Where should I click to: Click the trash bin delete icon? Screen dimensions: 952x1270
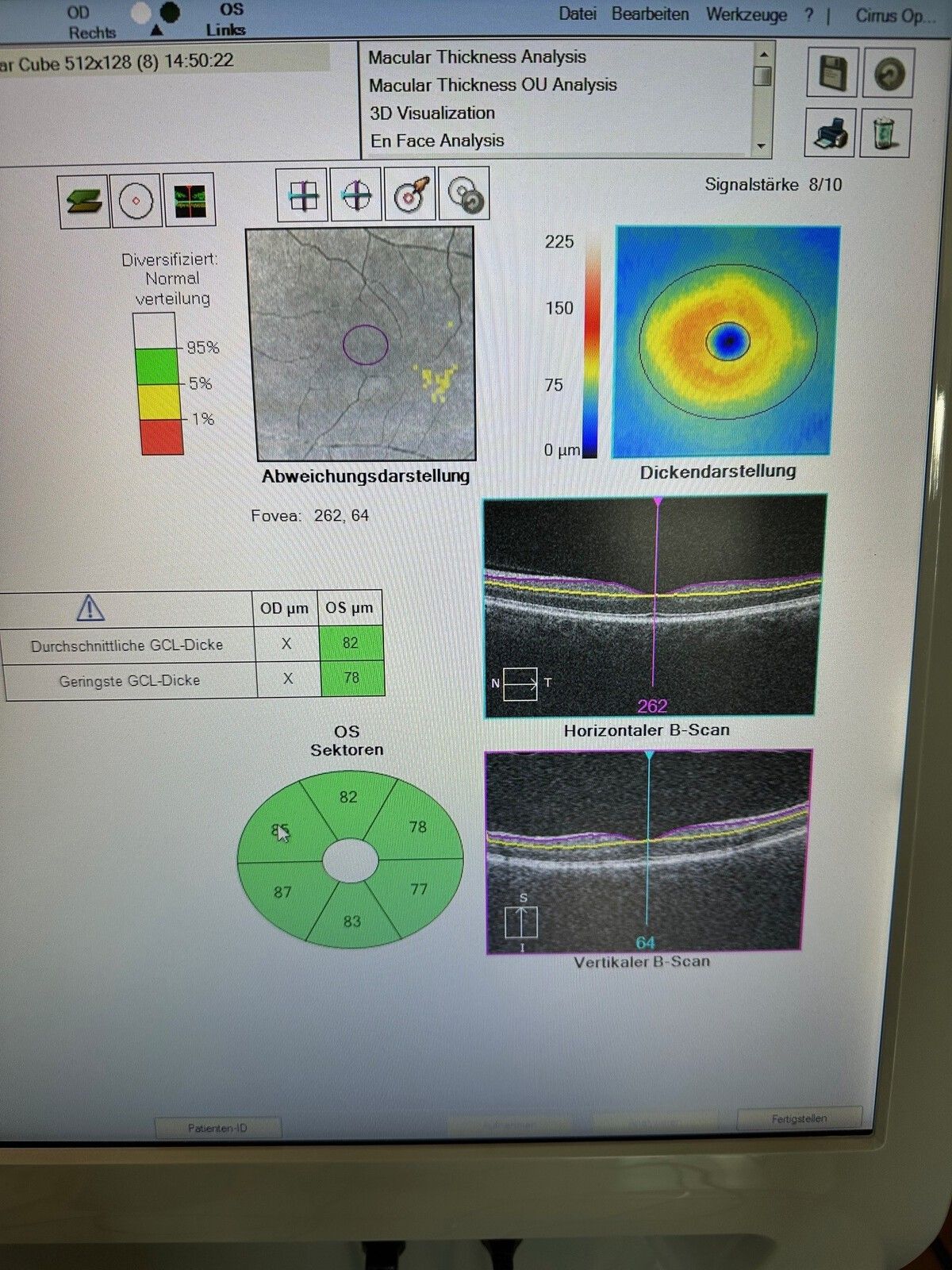pos(886,133)
